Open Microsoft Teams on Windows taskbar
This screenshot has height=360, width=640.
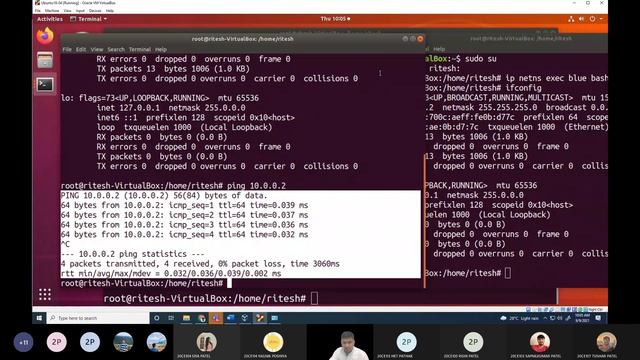click(x=216, y=318)
